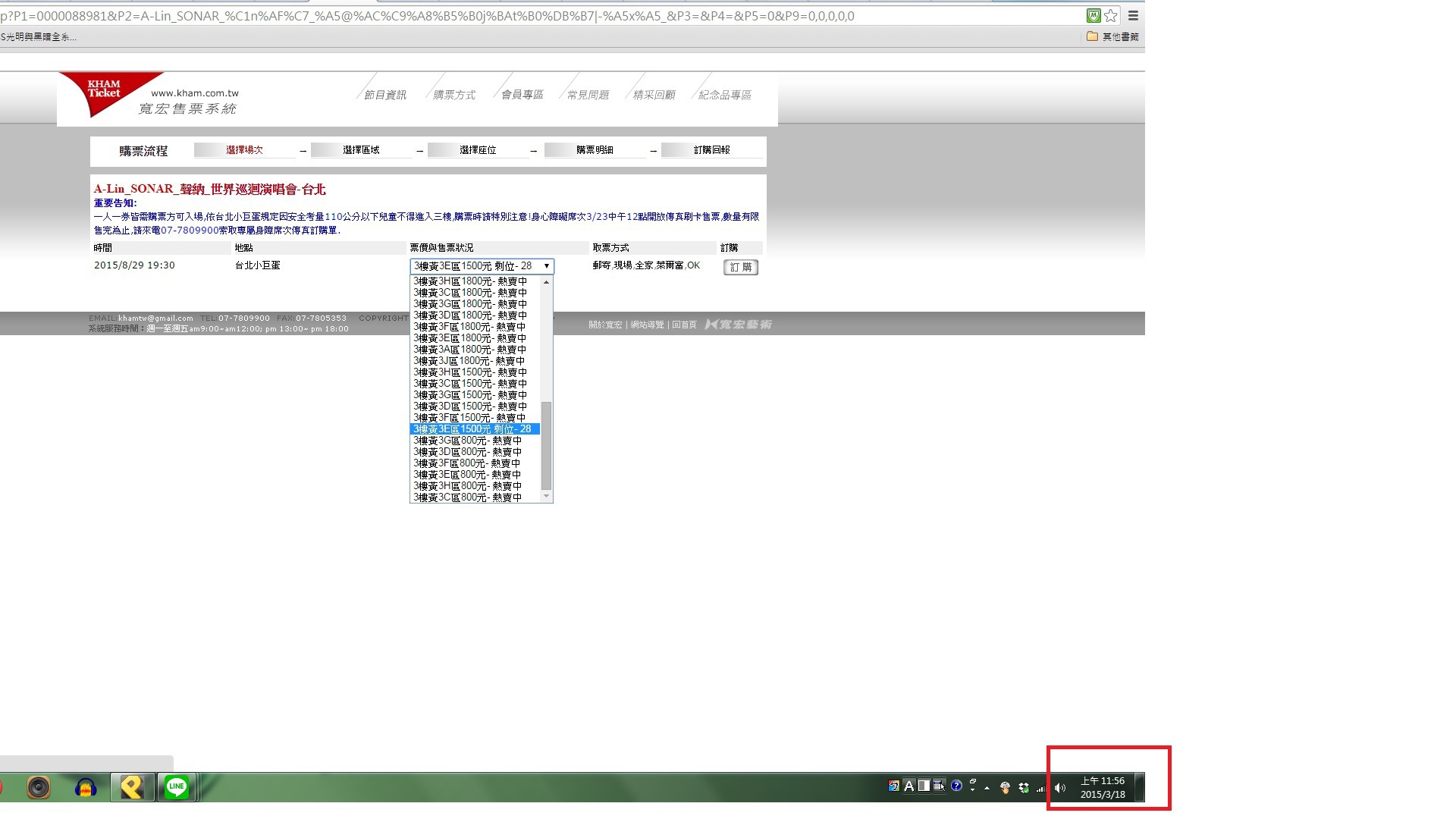This screenshot has height=819, width=1456.
Task: Select option 3樓黃3E區1800元
Action: point(475,338)
